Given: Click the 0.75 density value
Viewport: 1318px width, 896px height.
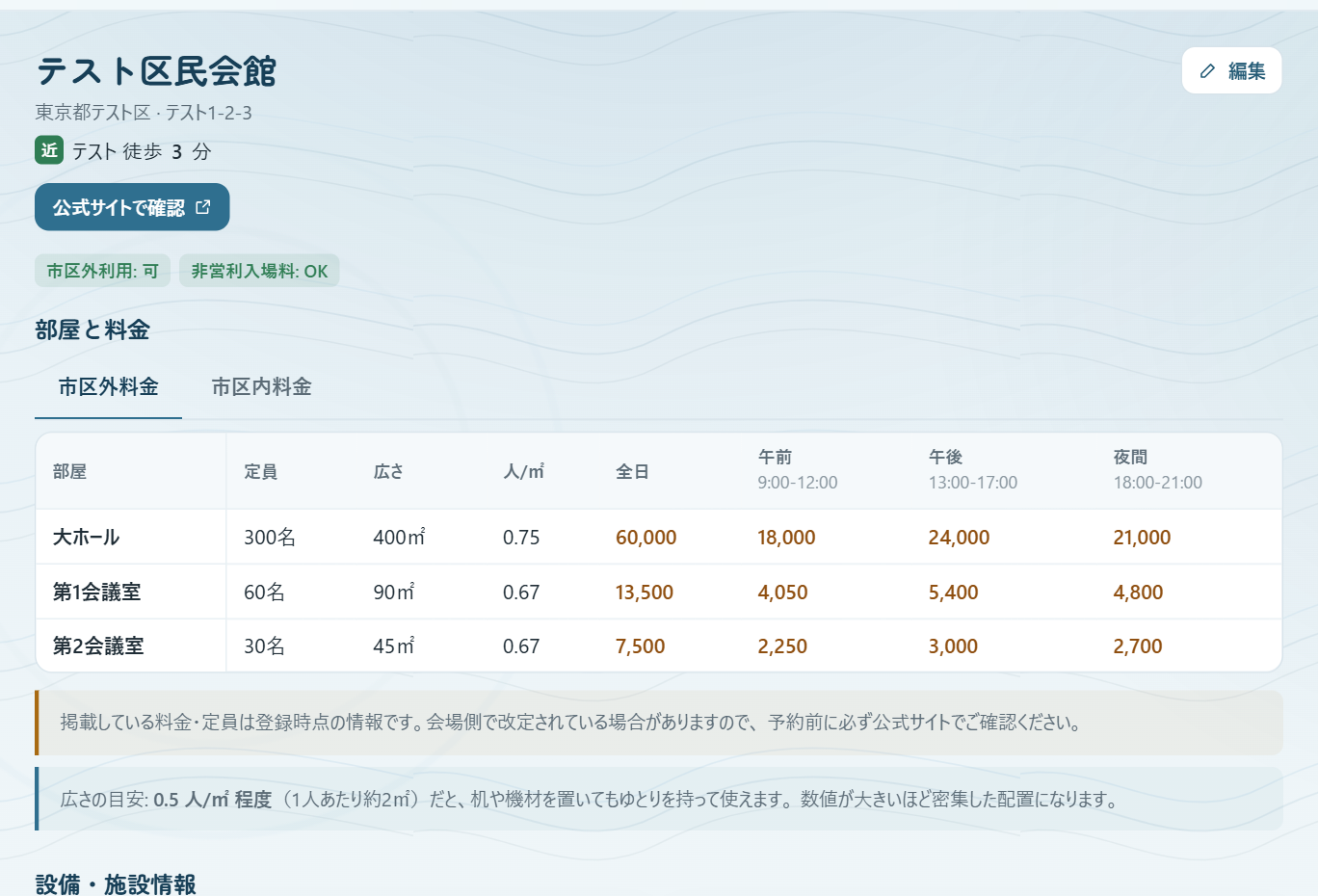Looking at the screenshot, I should pos(521,537).
